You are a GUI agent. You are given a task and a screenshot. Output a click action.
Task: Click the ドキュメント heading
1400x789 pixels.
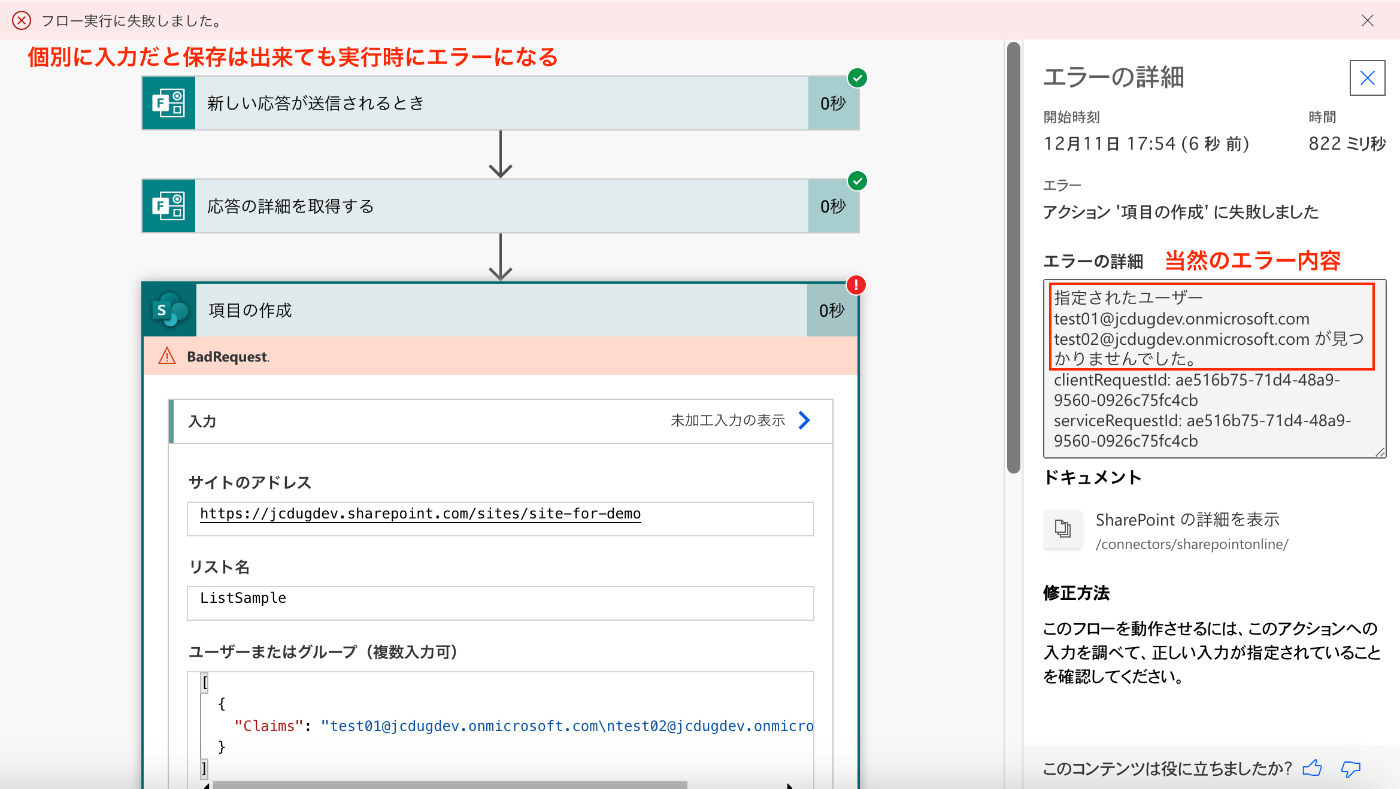click(x=1092, y=477)
